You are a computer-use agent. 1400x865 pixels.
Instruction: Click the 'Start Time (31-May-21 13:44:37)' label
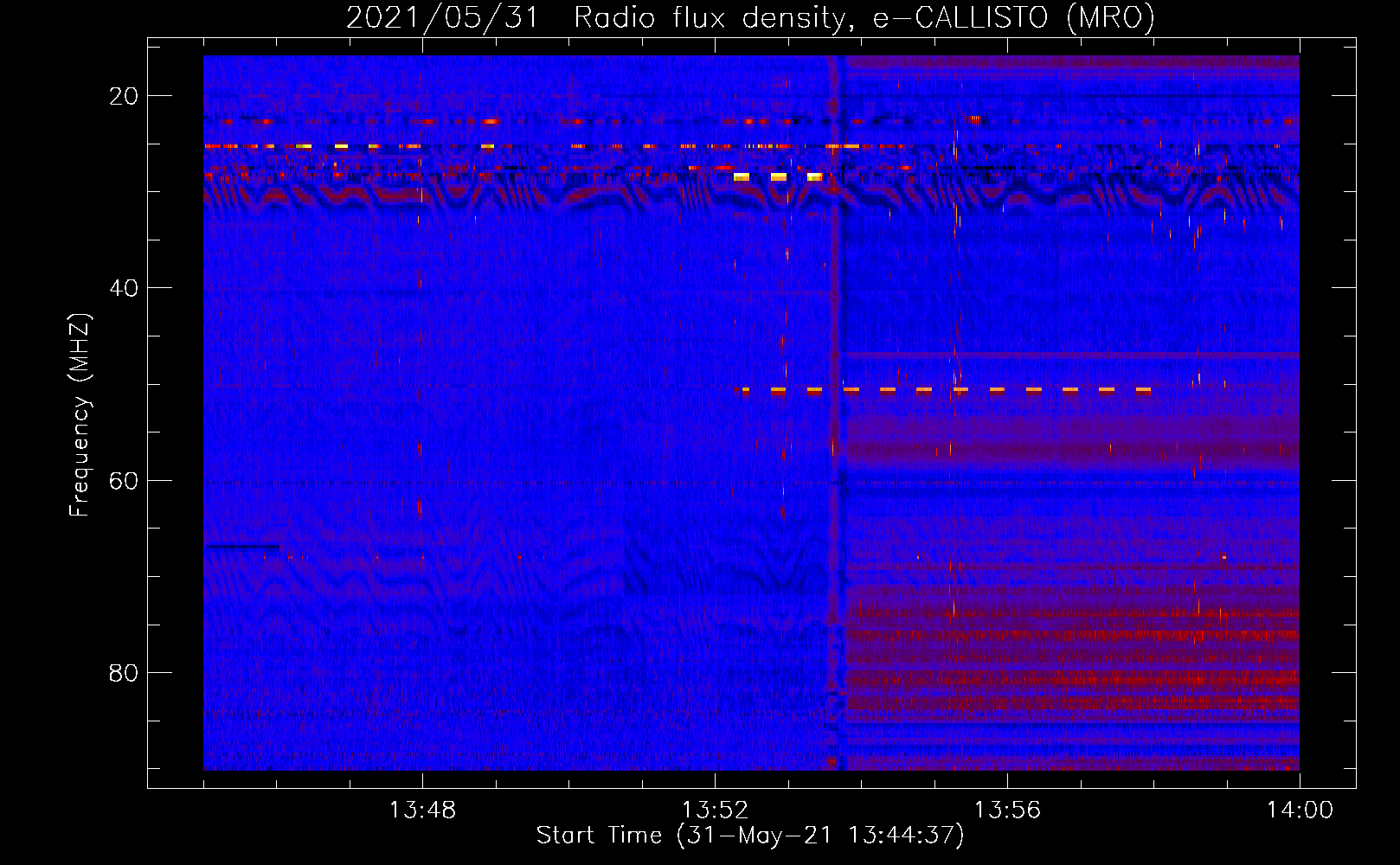tap(750, 836)
